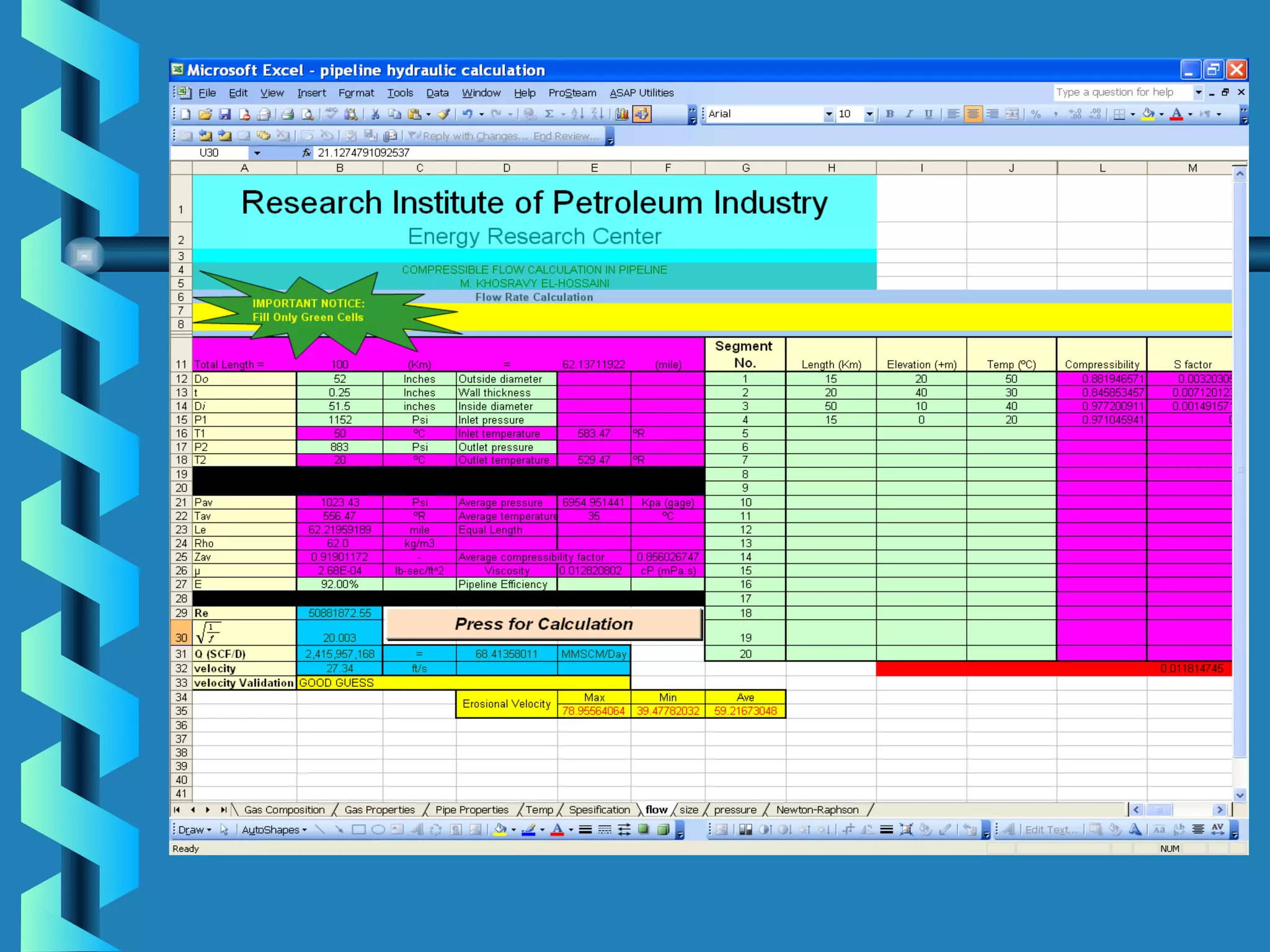Click the Save icon in toolbar

[x=225, y=114]
